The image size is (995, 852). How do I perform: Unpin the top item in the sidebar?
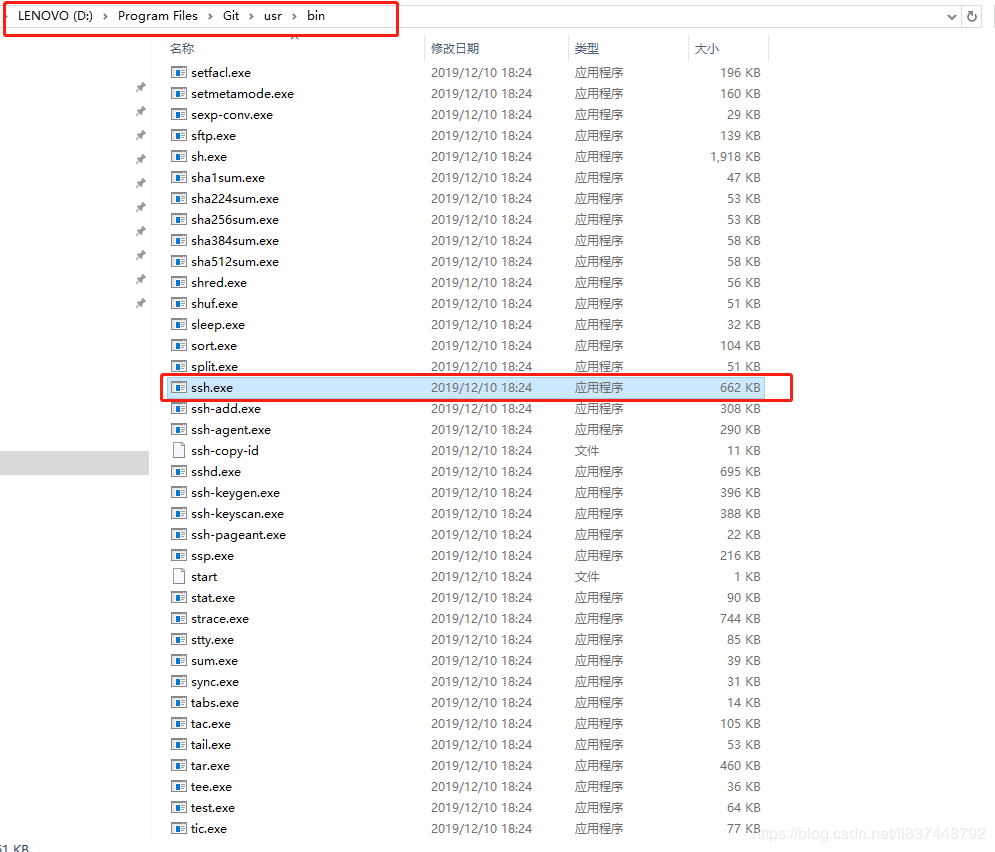[x=140, y=87]
